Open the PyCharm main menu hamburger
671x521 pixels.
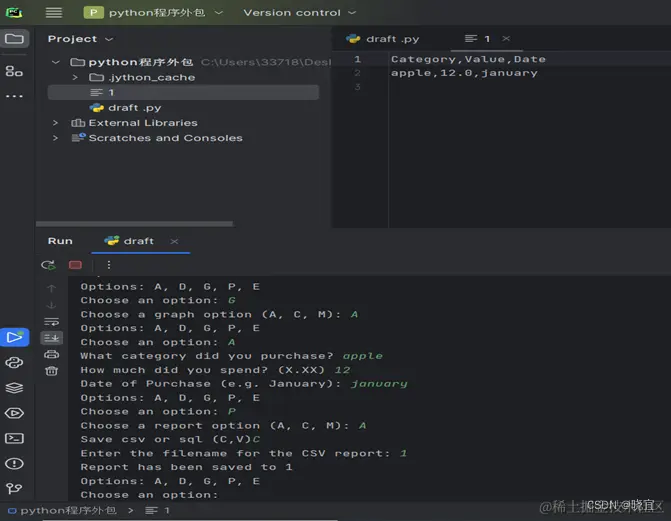(x=53, y=12)
